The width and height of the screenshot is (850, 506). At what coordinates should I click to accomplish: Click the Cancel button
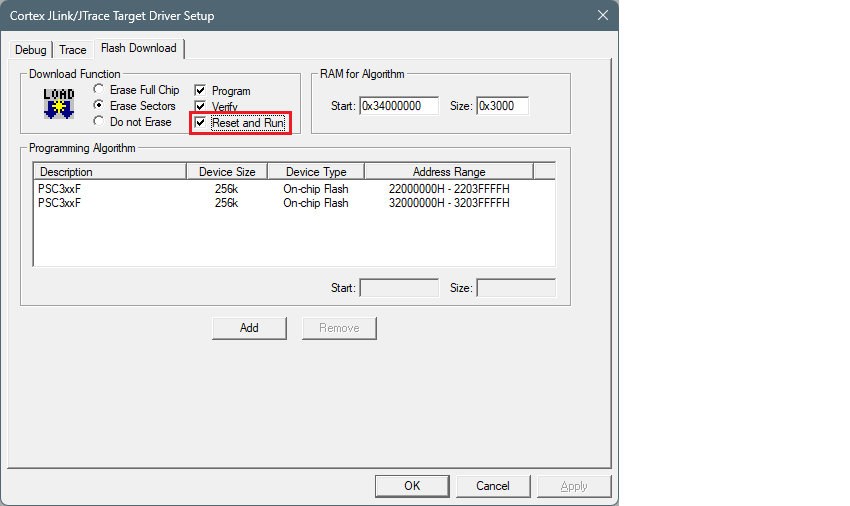[x=492, y=486]
